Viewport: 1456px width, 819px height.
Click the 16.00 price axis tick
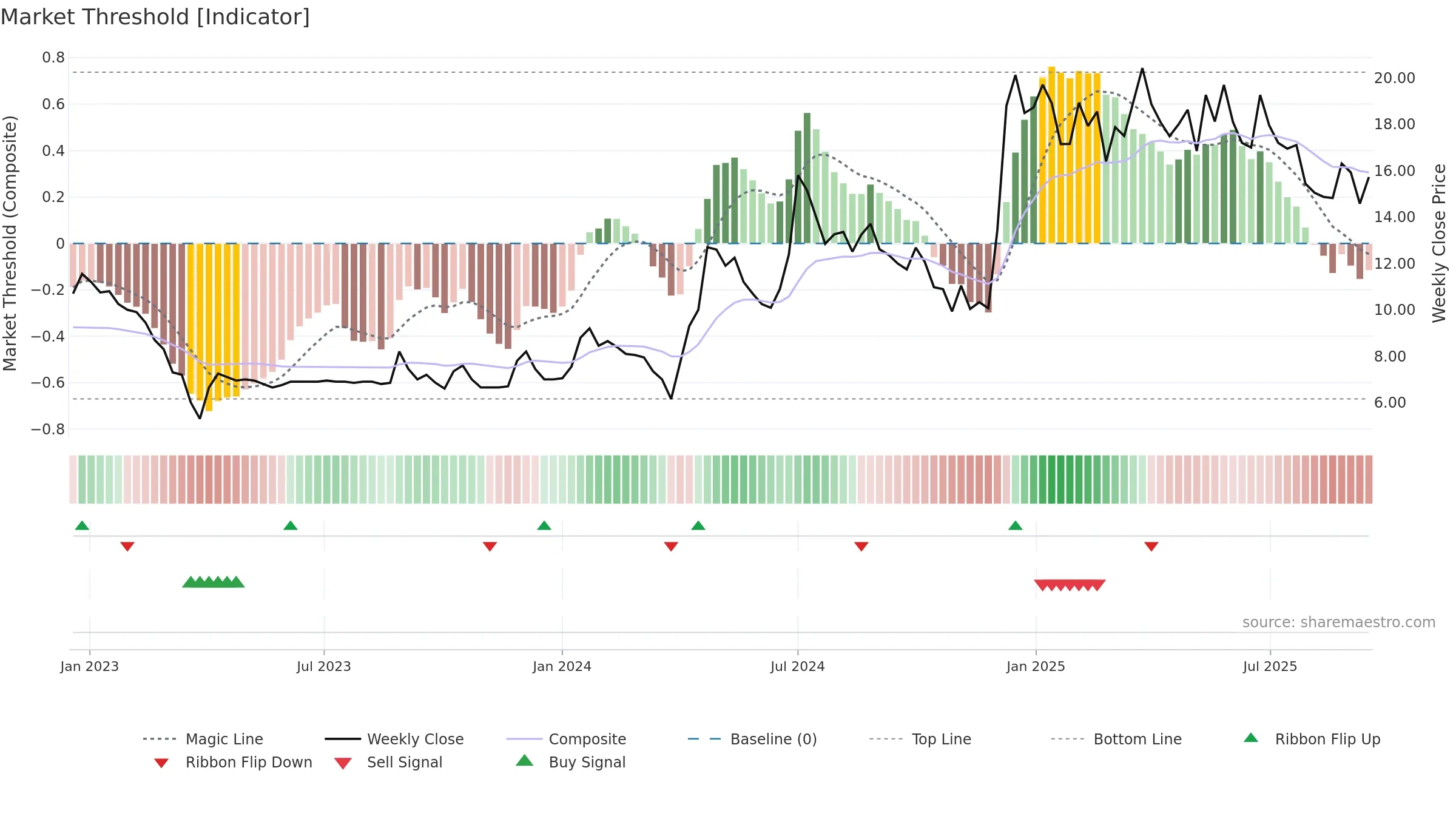point(1395,171)
